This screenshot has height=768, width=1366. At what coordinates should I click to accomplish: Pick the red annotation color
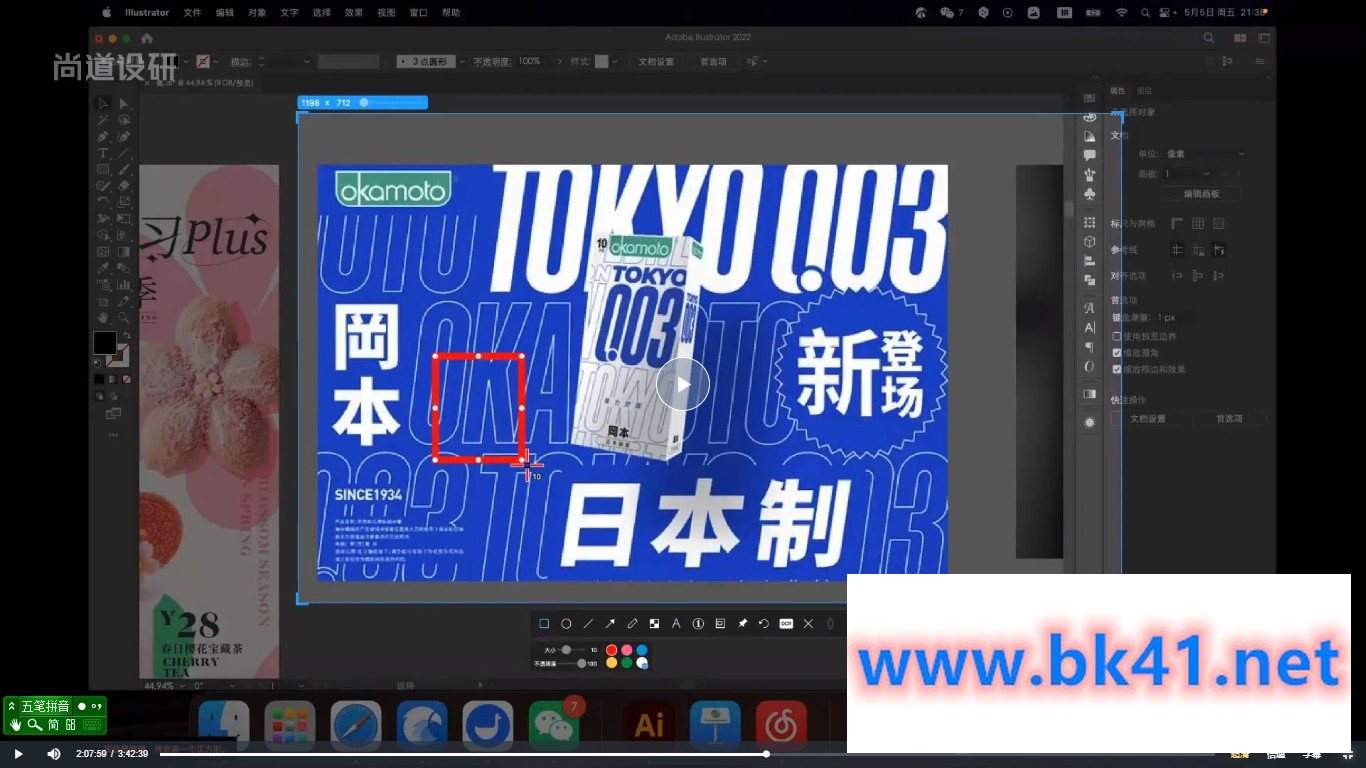click(x=611, y=650)
